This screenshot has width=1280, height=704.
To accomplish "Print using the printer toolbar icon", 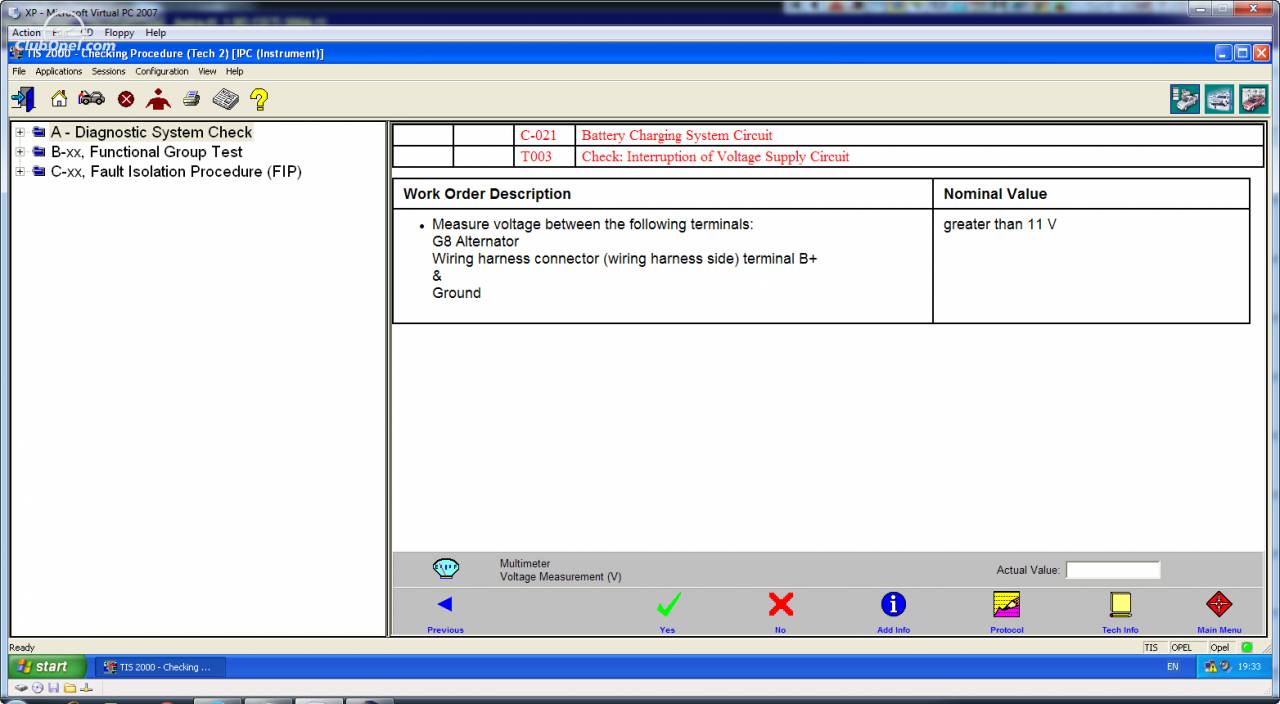I will tap(191, 99).
